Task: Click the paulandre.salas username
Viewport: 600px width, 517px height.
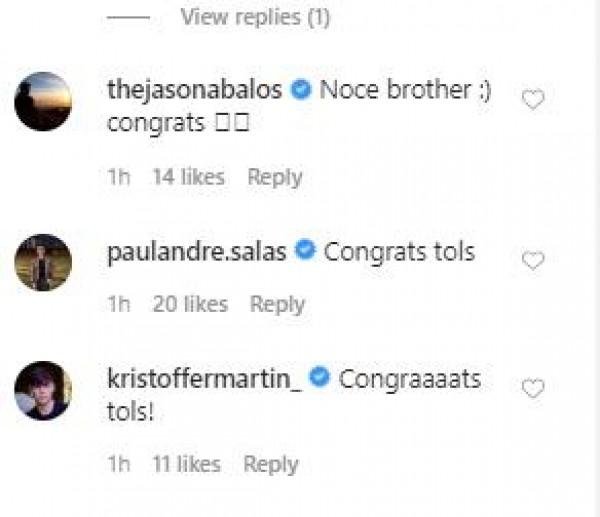Action: (197, 251)
